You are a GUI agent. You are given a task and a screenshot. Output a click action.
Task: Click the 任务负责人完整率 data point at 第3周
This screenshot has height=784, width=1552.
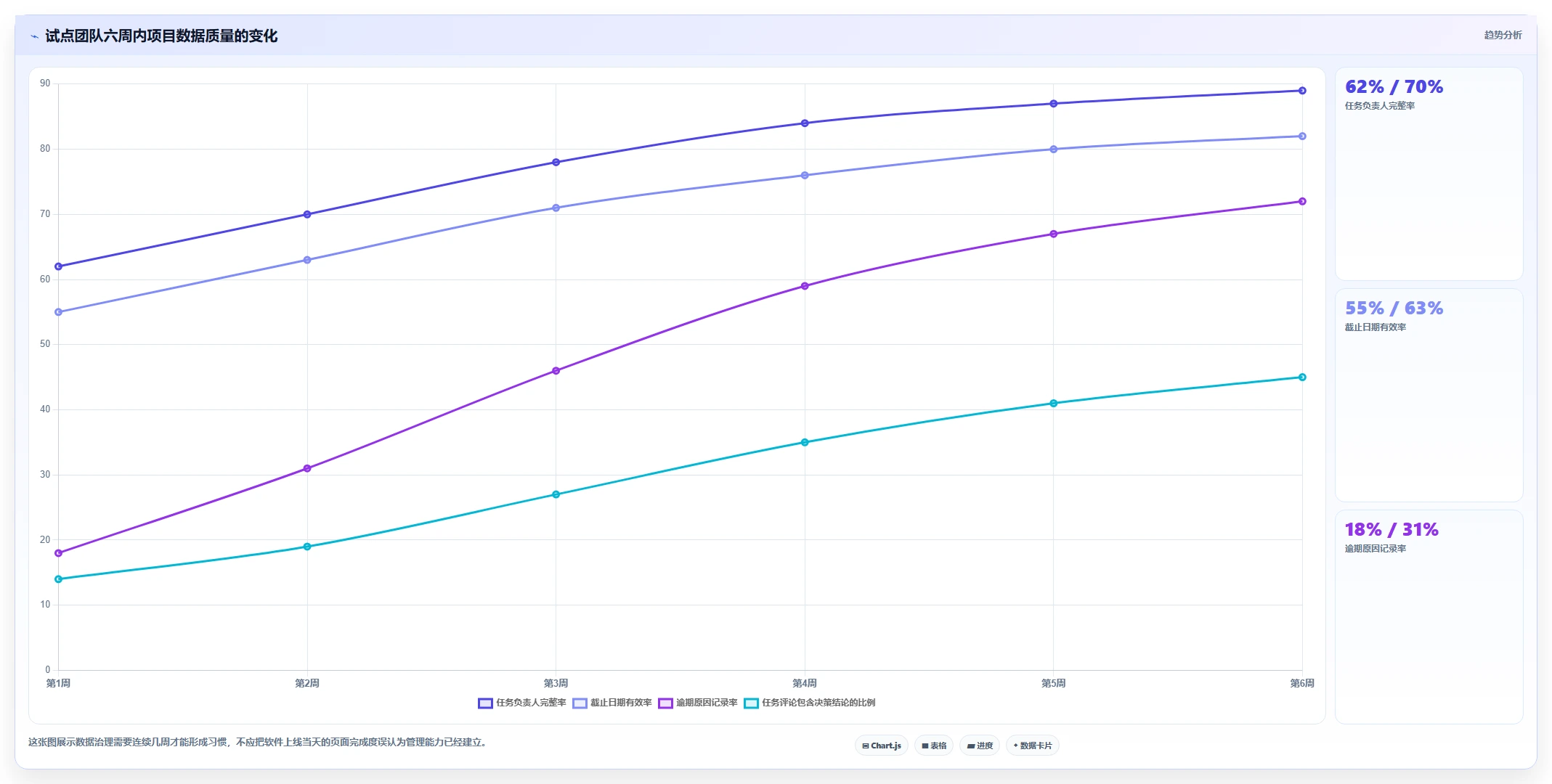click(556, 162)
